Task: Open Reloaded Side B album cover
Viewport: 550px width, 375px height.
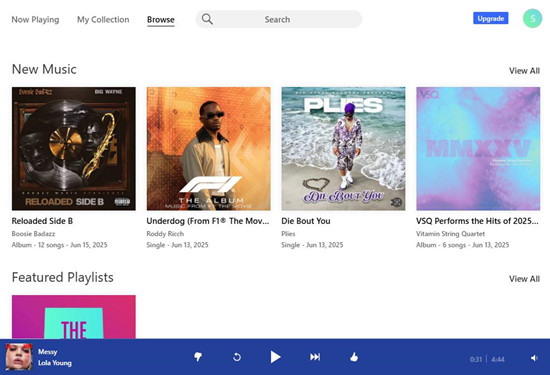Action: click(74, 149)
